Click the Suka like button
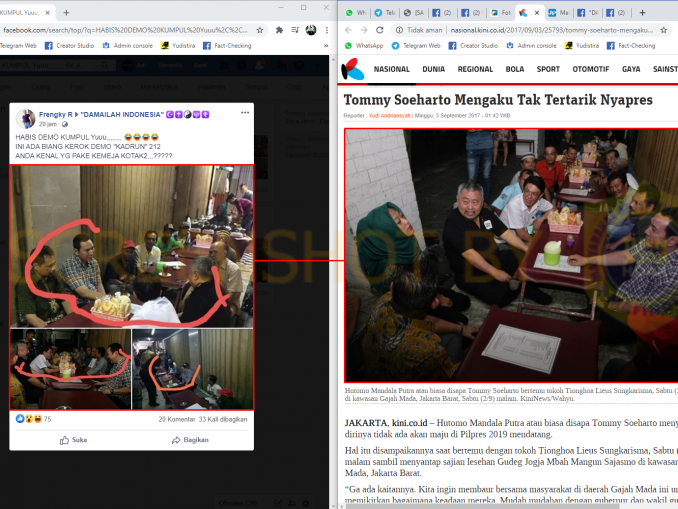The width and height of the screenshot is (678, 509). 73,440
